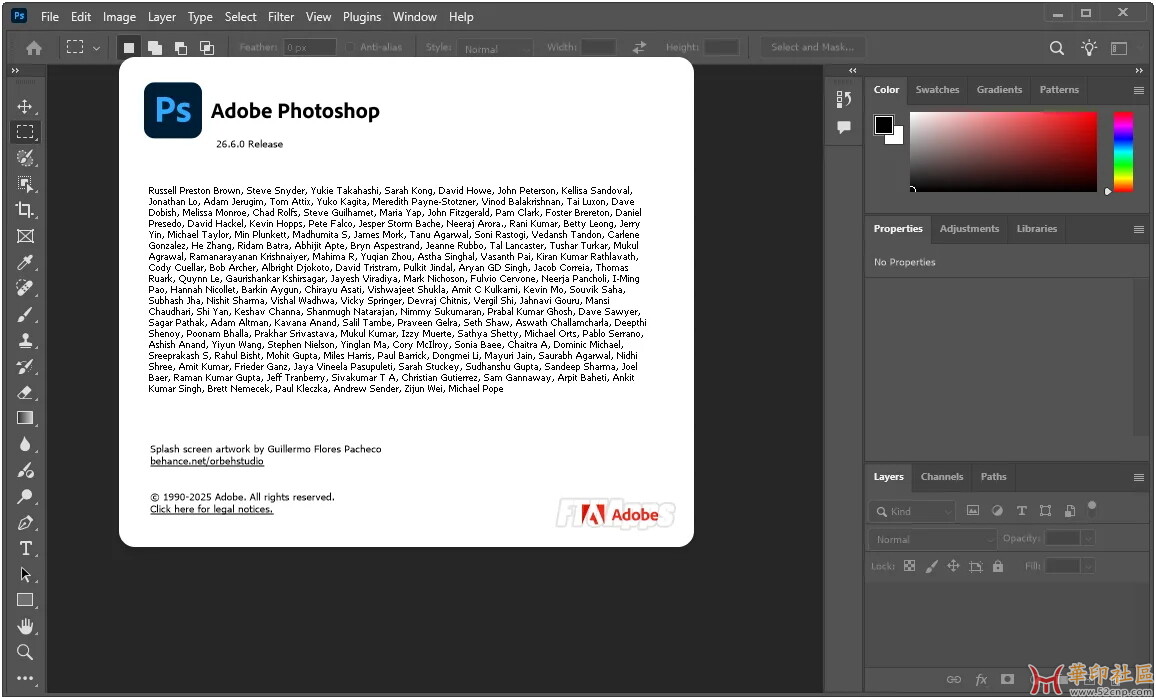Open the Search magnifier in options bar
Screen dimensions: 1156x699
point(1056,48)
